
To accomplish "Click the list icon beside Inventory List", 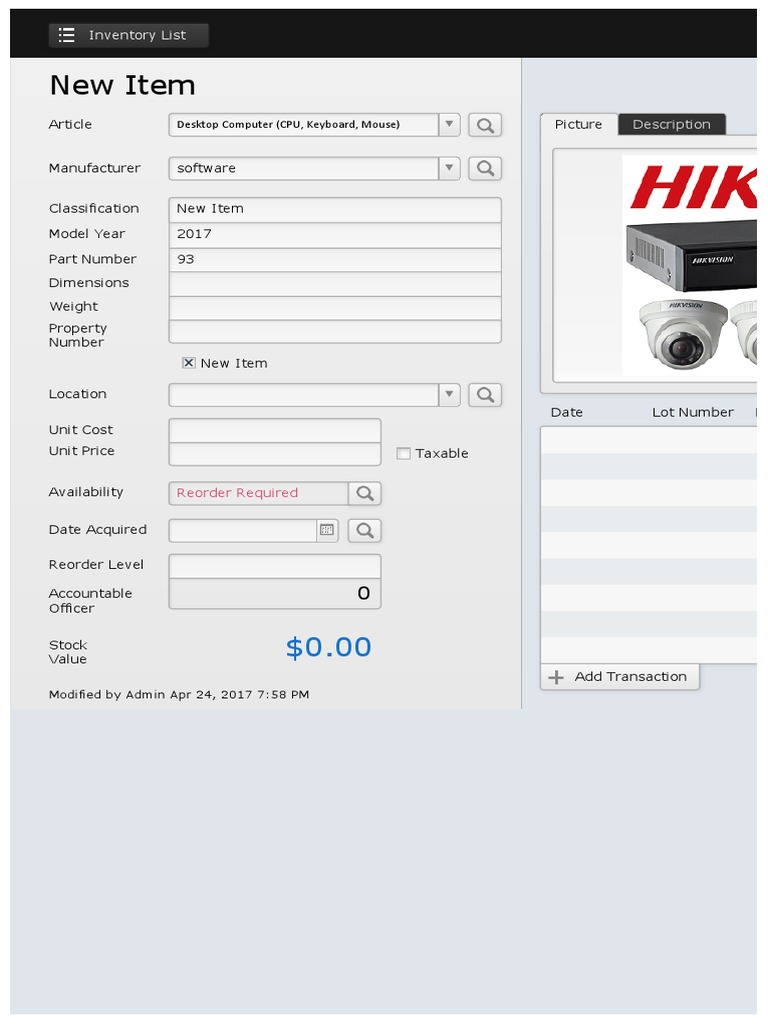I will [x=67, y=35].
